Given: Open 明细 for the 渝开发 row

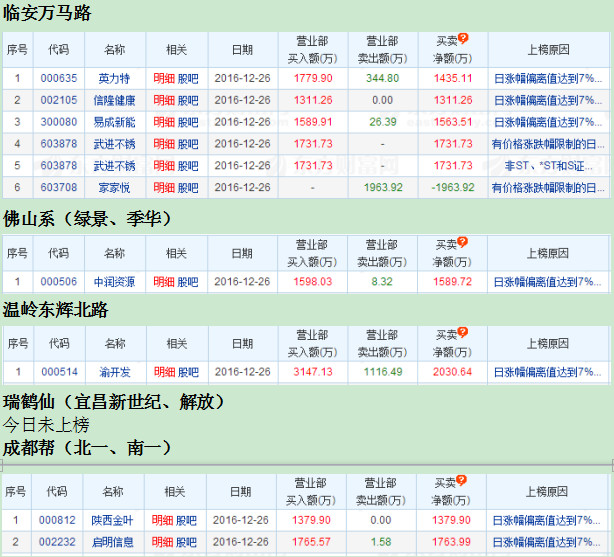Looking at the screenshot, I should 164,372.
